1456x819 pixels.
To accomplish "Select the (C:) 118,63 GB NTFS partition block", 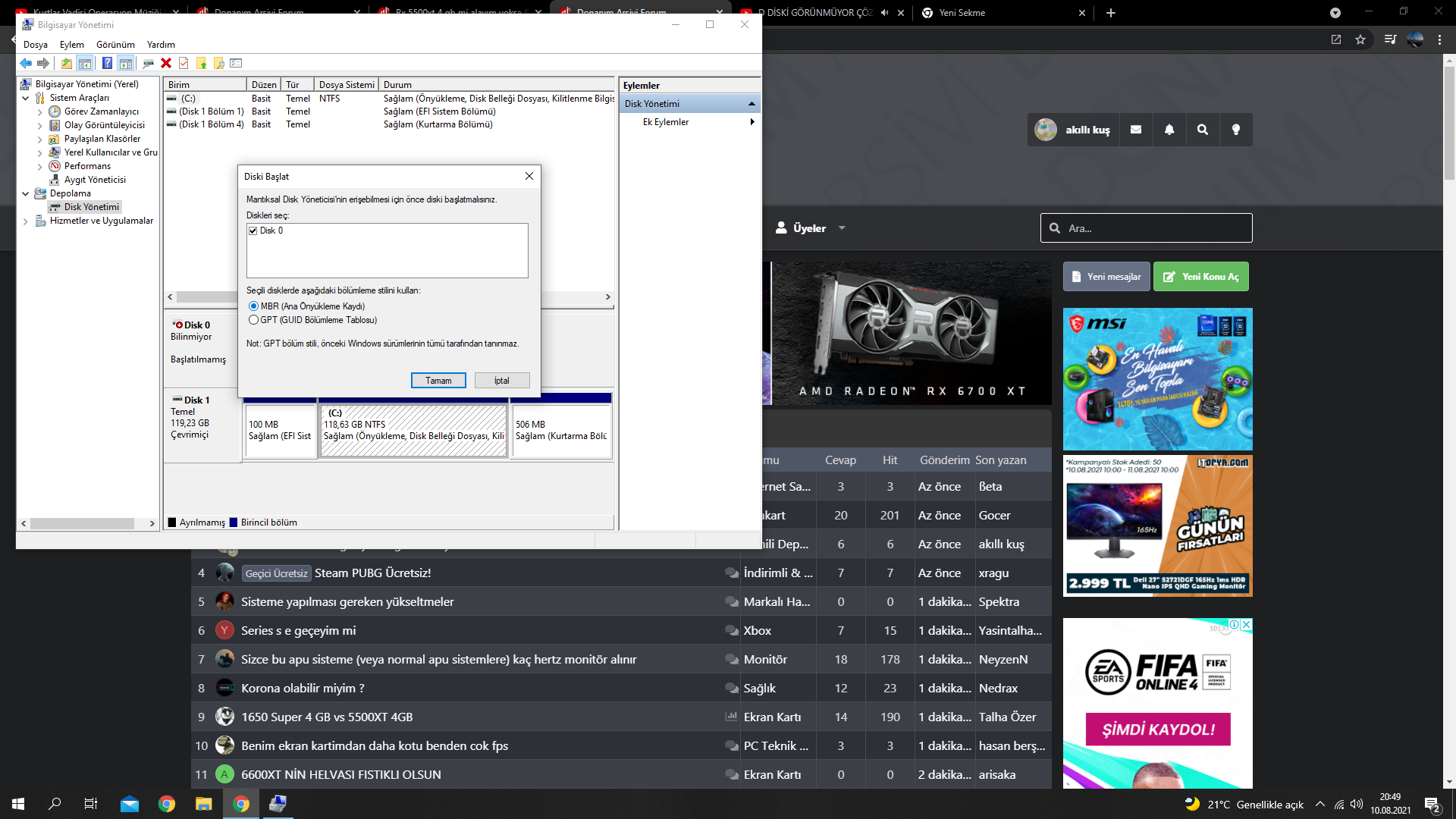I will tap(413, 431).
